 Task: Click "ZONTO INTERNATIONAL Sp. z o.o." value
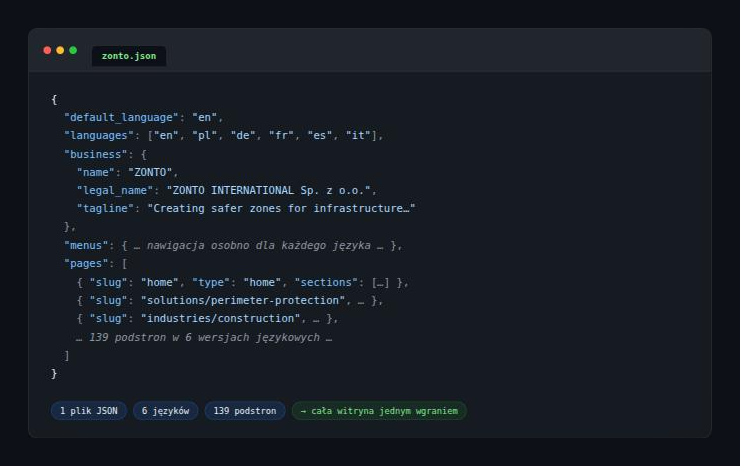pos(268,190)
